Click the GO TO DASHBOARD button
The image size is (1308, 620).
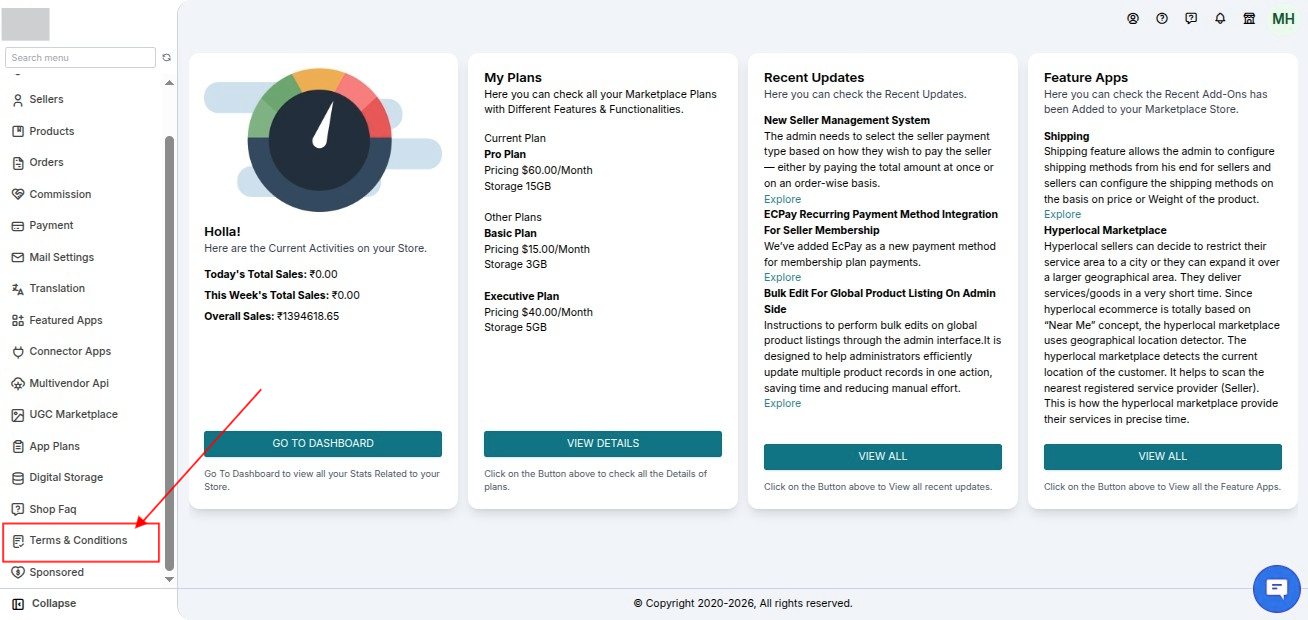point(323,444)
